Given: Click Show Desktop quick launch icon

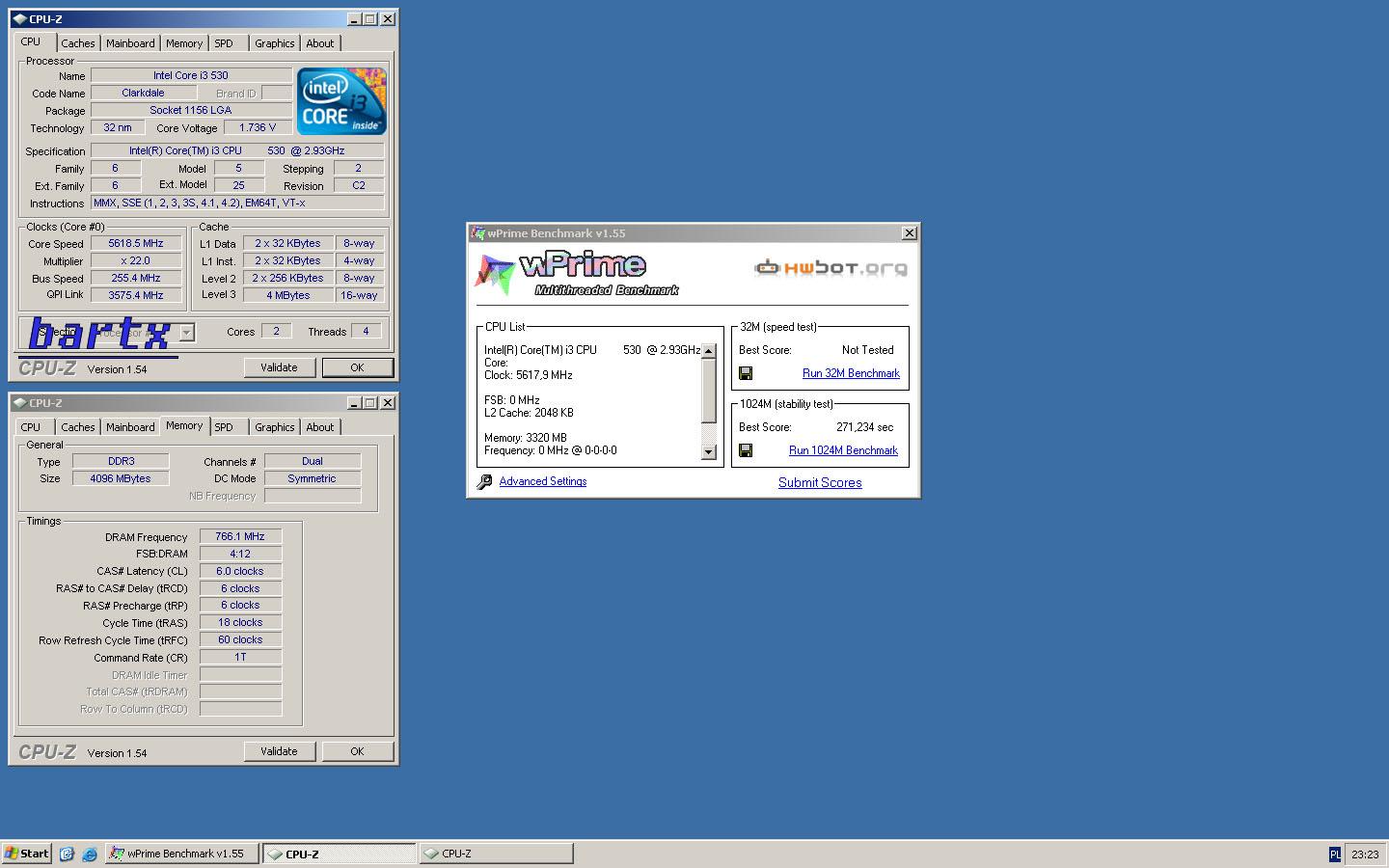Looking at the screenshot, I should point(67,854).
